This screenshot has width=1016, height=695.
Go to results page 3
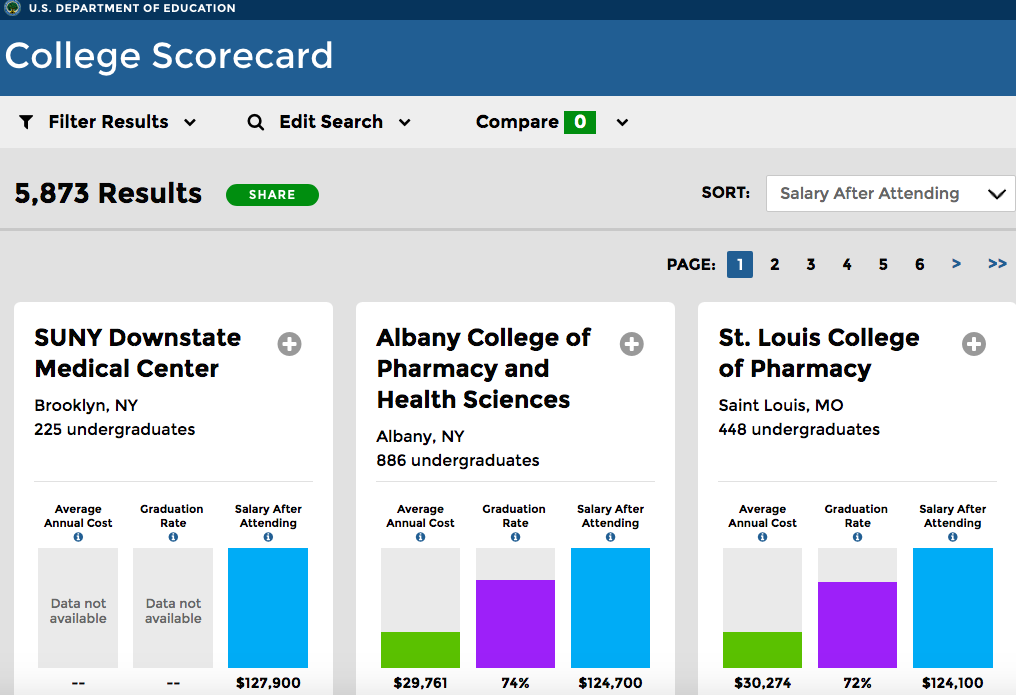pyautogui.click(x=811, y=264)
